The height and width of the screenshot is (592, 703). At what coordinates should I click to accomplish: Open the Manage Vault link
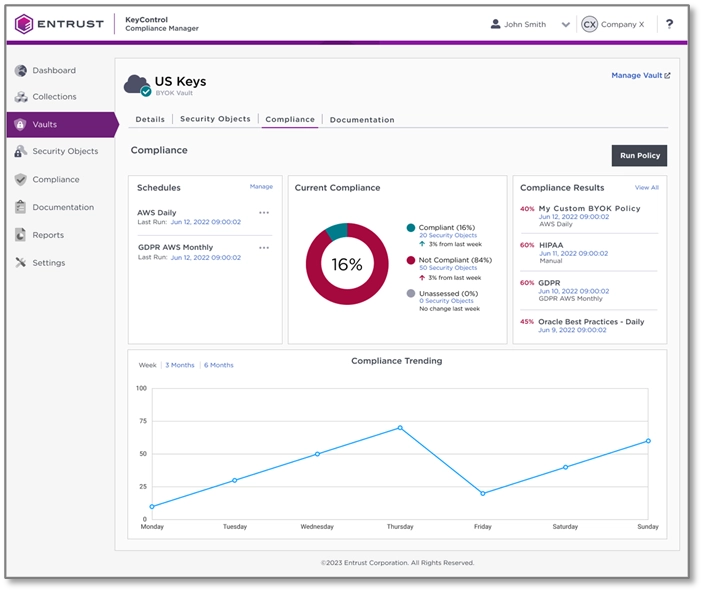(x=641, y=75)
